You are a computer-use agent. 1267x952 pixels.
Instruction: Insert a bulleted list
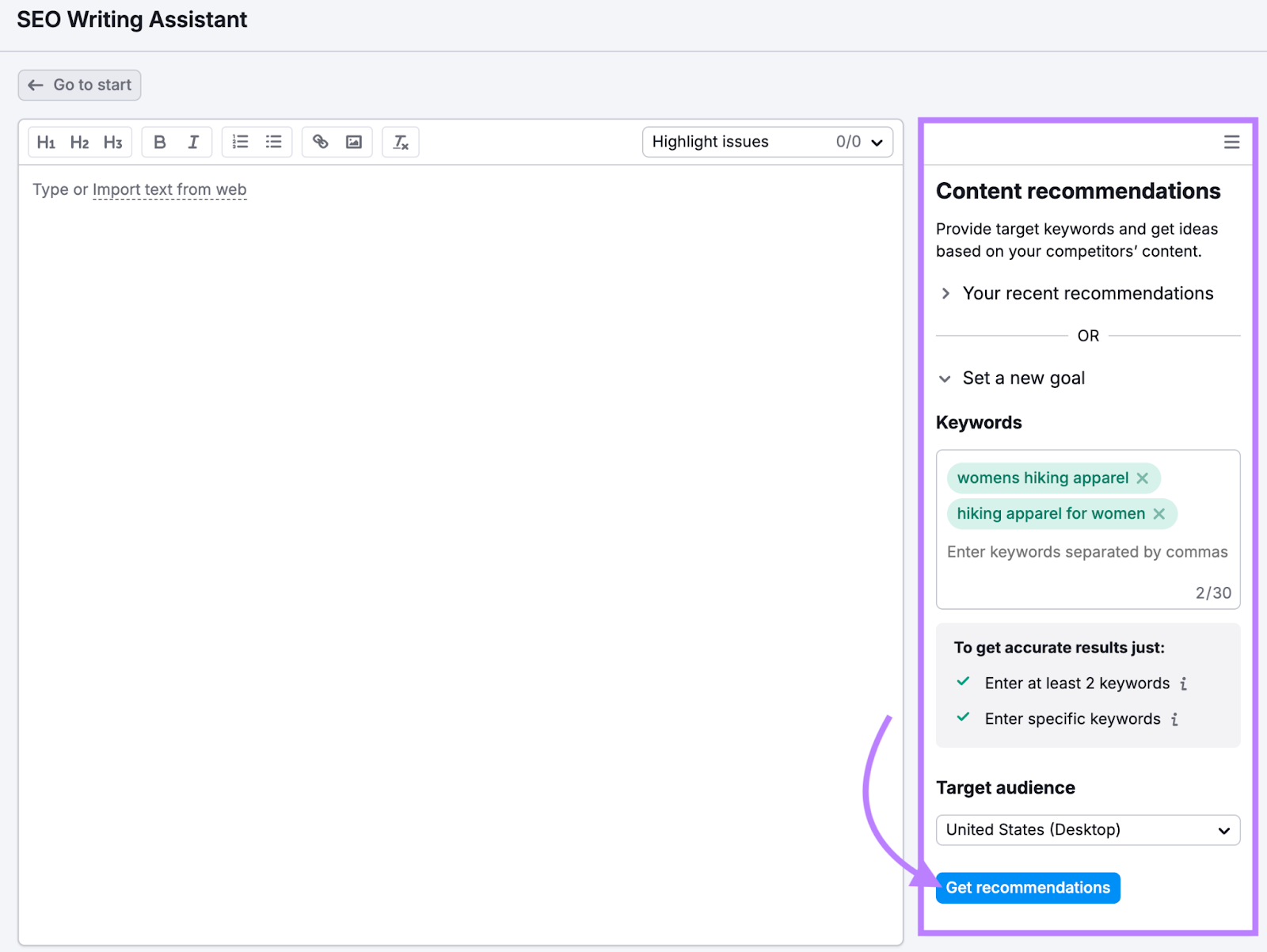(x=273, y=142)
